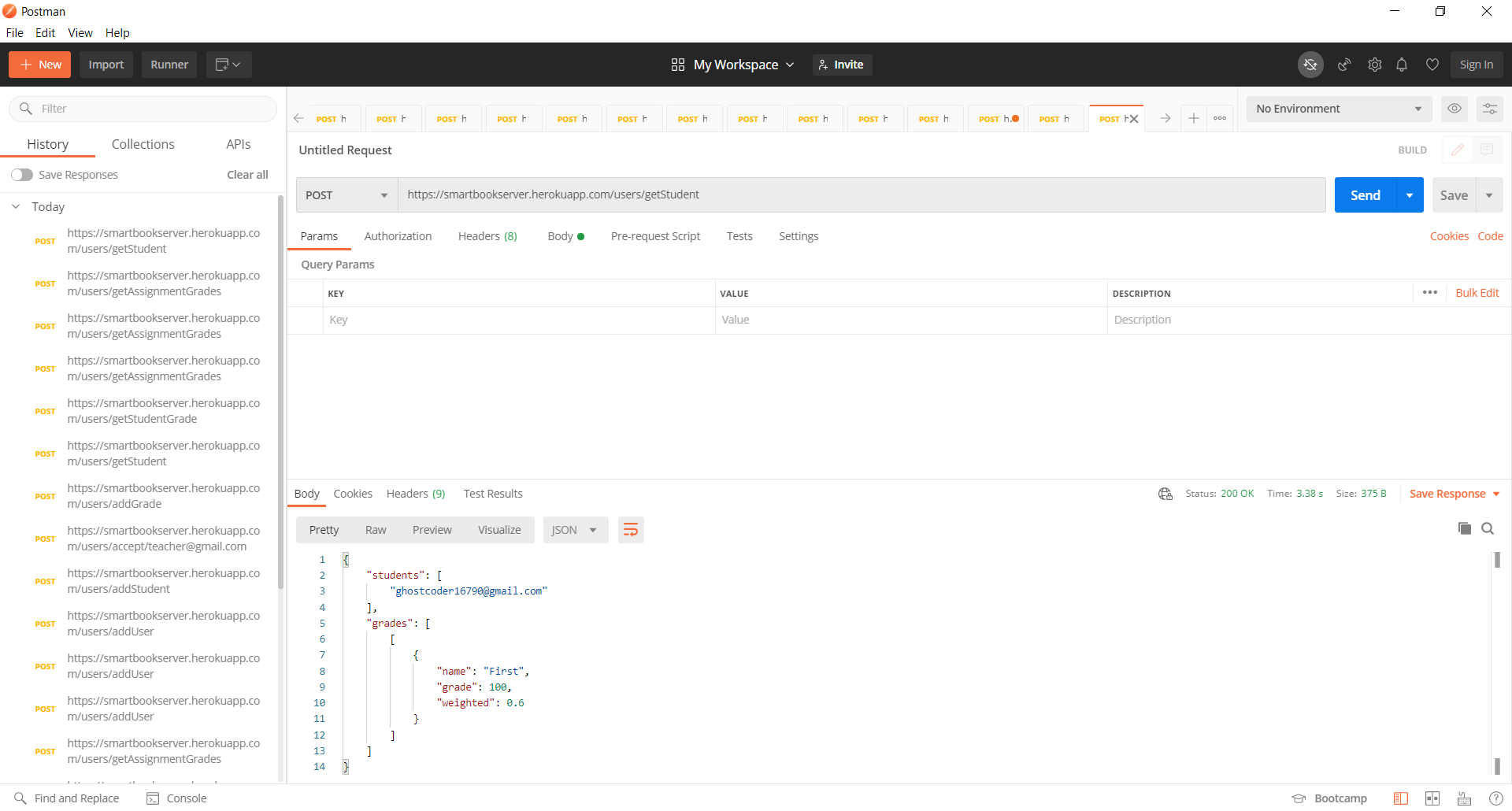Switch to the APIs sidebar tab
1512x811 pixels.
(x=239, y=144)
